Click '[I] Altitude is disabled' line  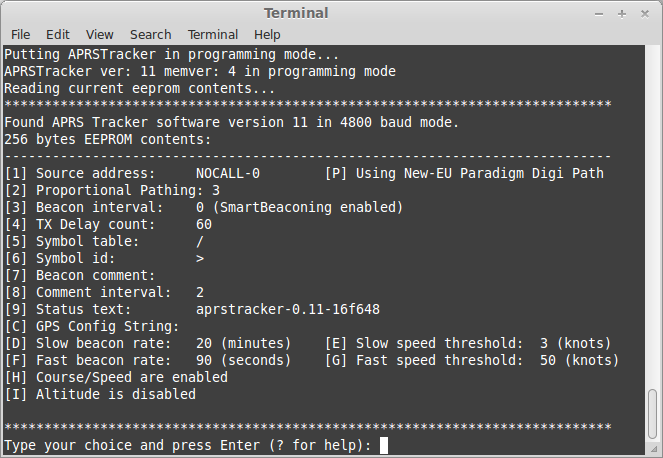click(100, 394)
